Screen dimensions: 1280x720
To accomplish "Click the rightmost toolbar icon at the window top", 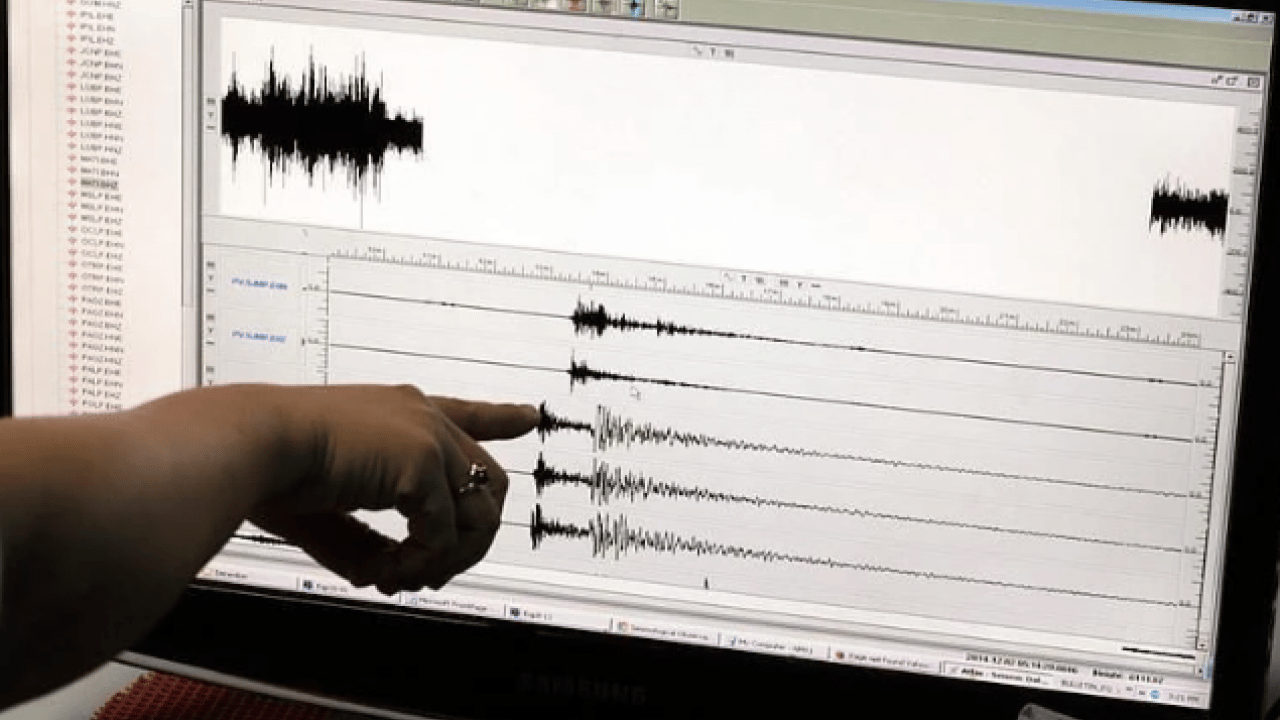I will (667, 9).
